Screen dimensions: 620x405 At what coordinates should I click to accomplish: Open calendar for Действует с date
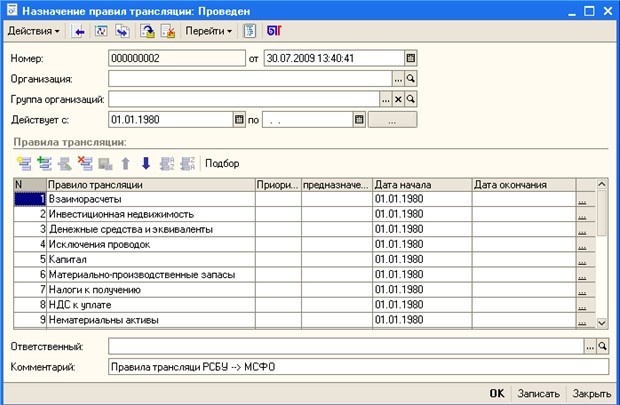point(239,119)
